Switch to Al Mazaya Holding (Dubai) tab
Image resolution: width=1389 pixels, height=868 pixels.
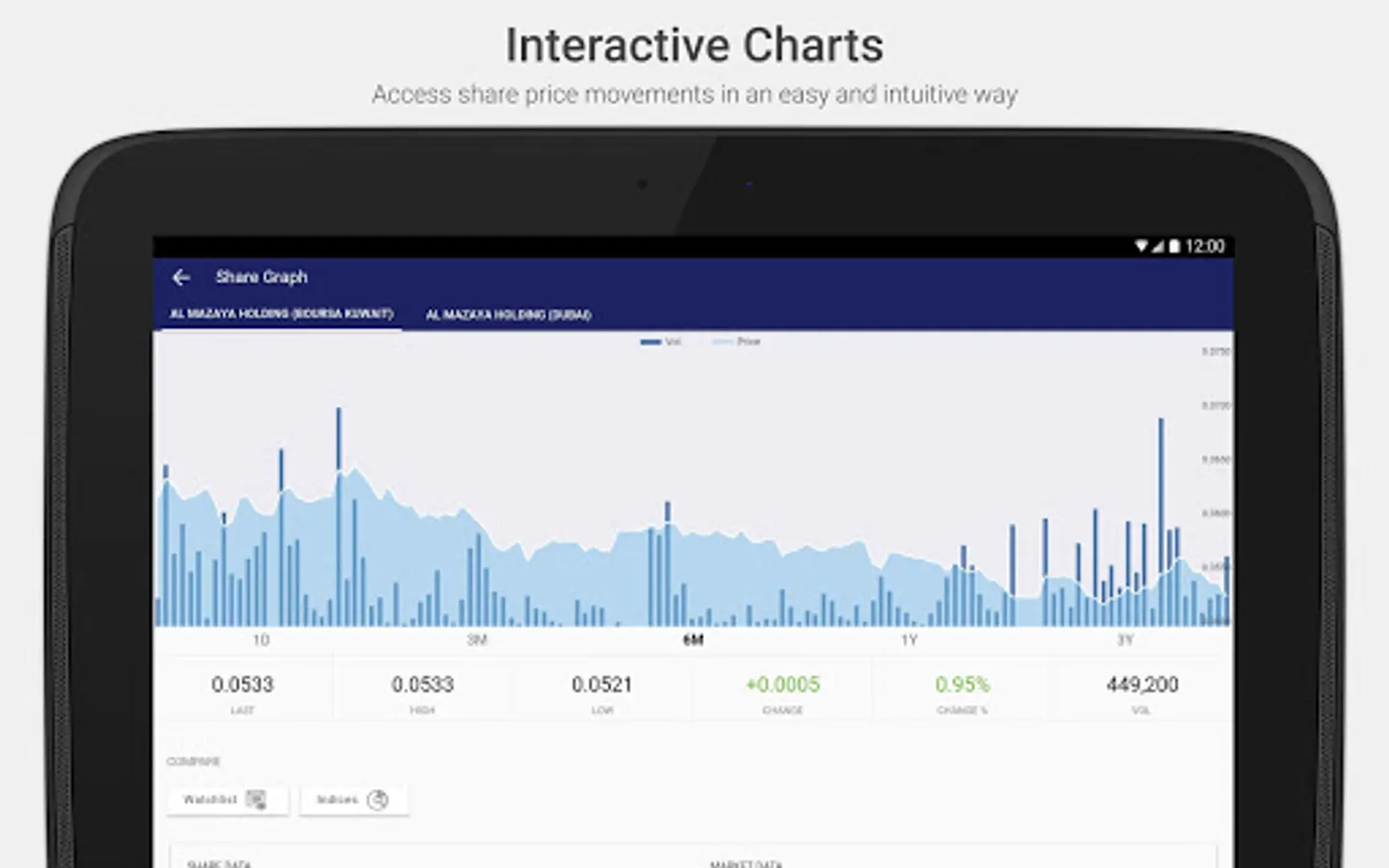pyautogui.click(x=508, y=314)
